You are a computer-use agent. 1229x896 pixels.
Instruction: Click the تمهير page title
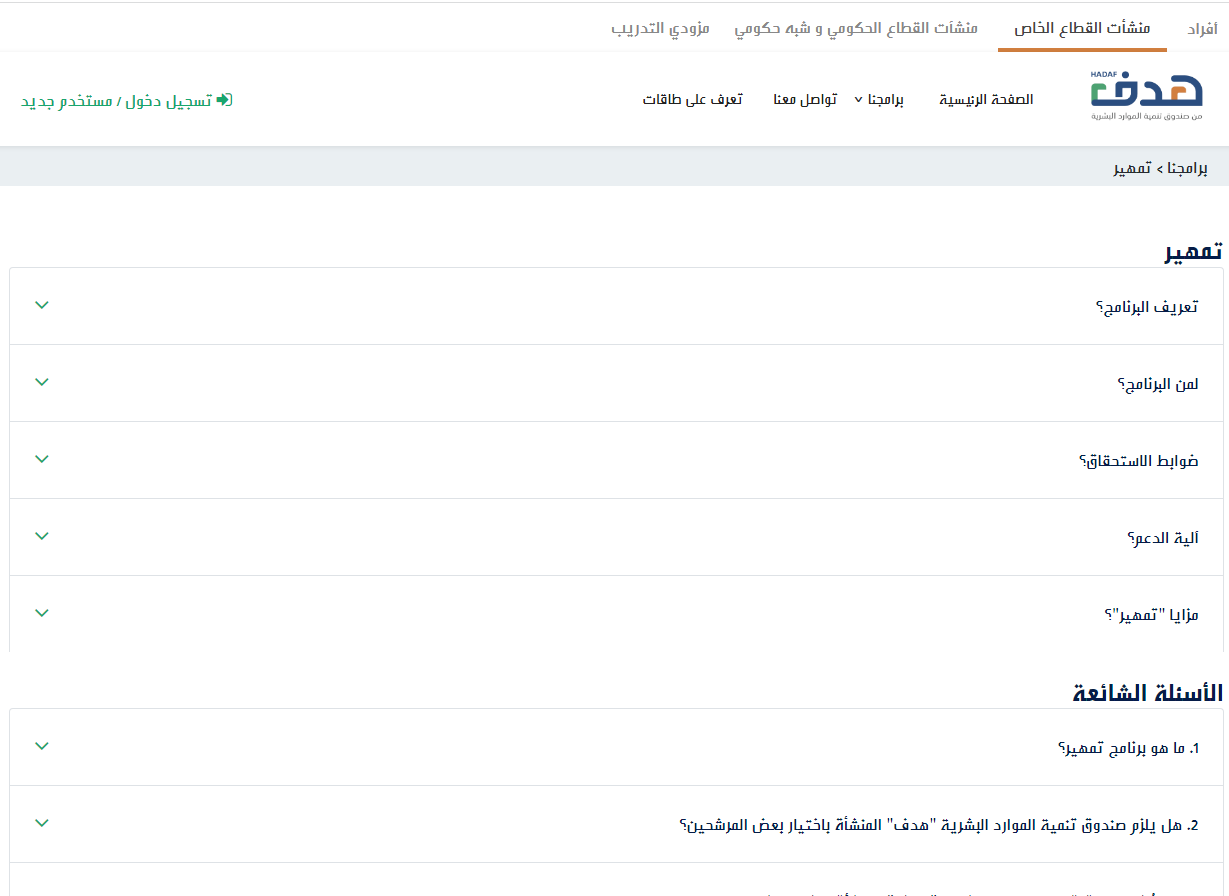(x=1193, y=251)
